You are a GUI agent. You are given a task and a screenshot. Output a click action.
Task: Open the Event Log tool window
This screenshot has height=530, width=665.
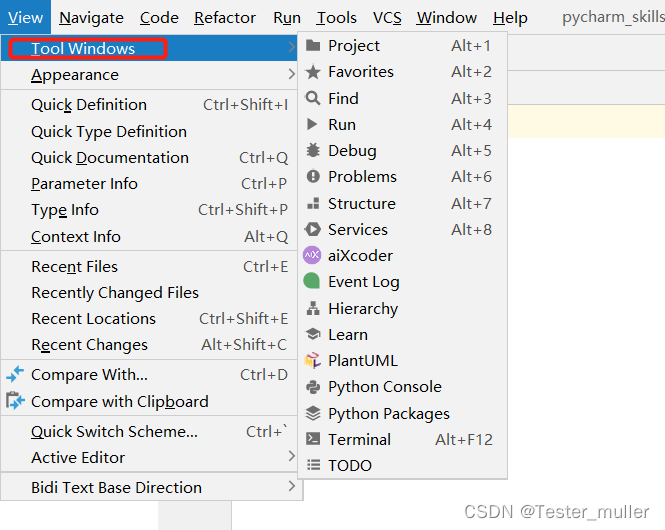[402, 282]
